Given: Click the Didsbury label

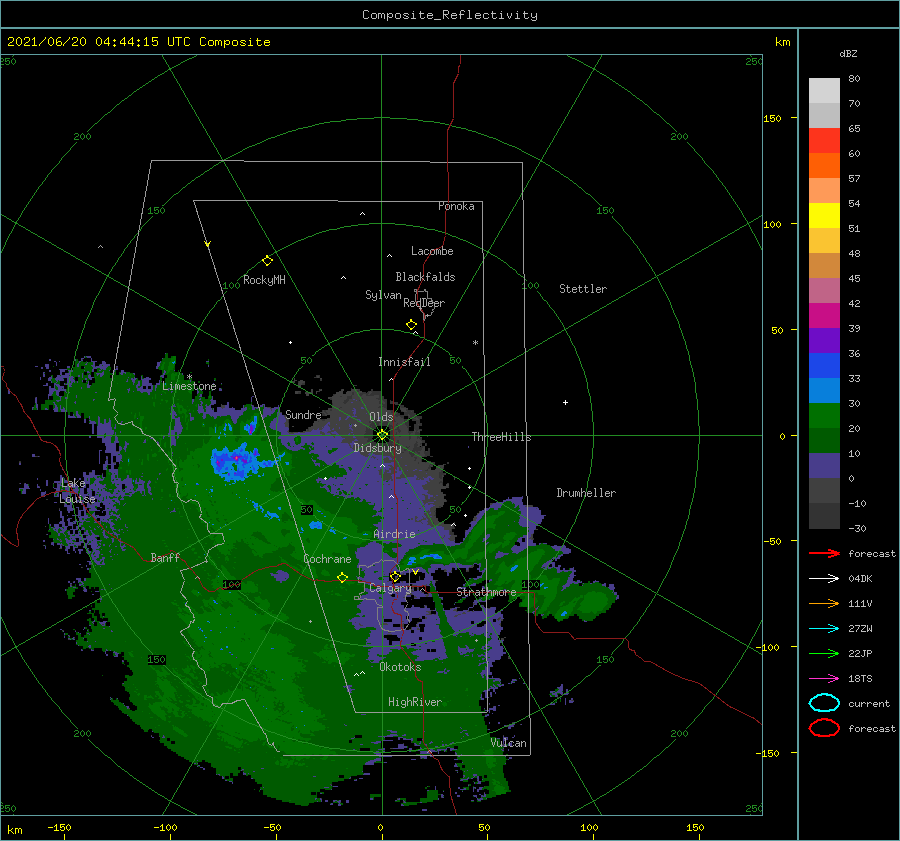Looking at the screenshot, I should [378, 448].
